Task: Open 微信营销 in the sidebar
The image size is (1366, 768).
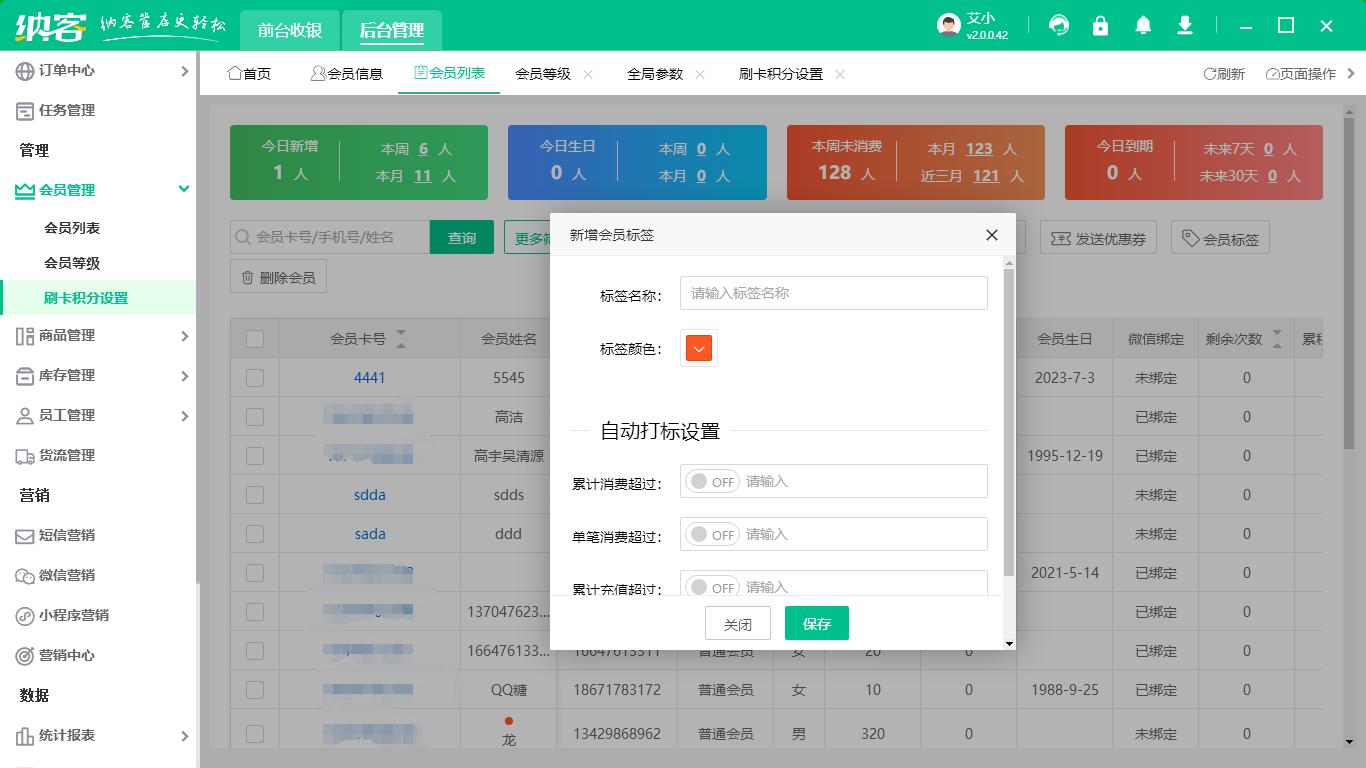Action: point(70,576)
